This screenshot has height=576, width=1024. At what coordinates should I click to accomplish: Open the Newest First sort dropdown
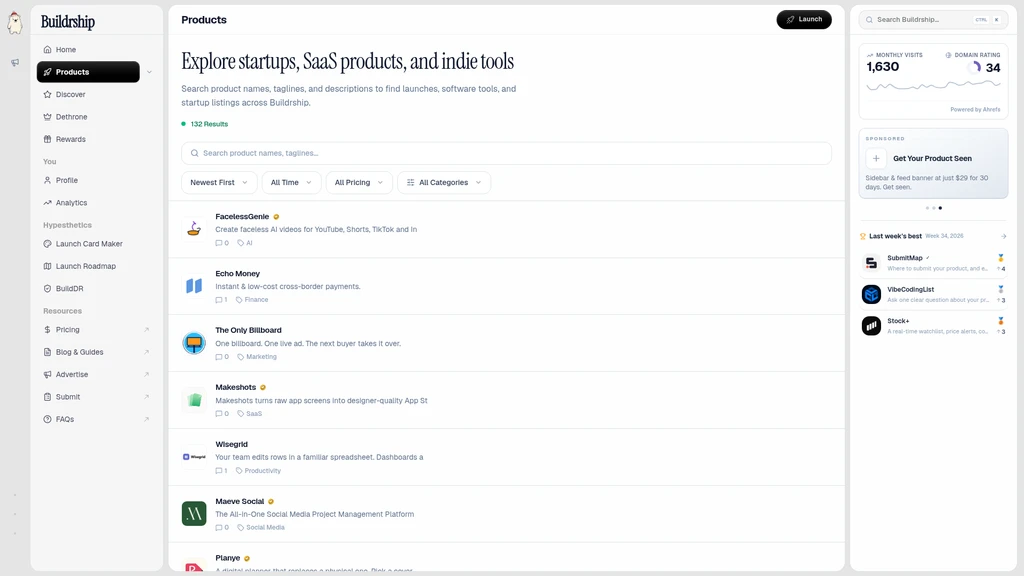[219, 183]
